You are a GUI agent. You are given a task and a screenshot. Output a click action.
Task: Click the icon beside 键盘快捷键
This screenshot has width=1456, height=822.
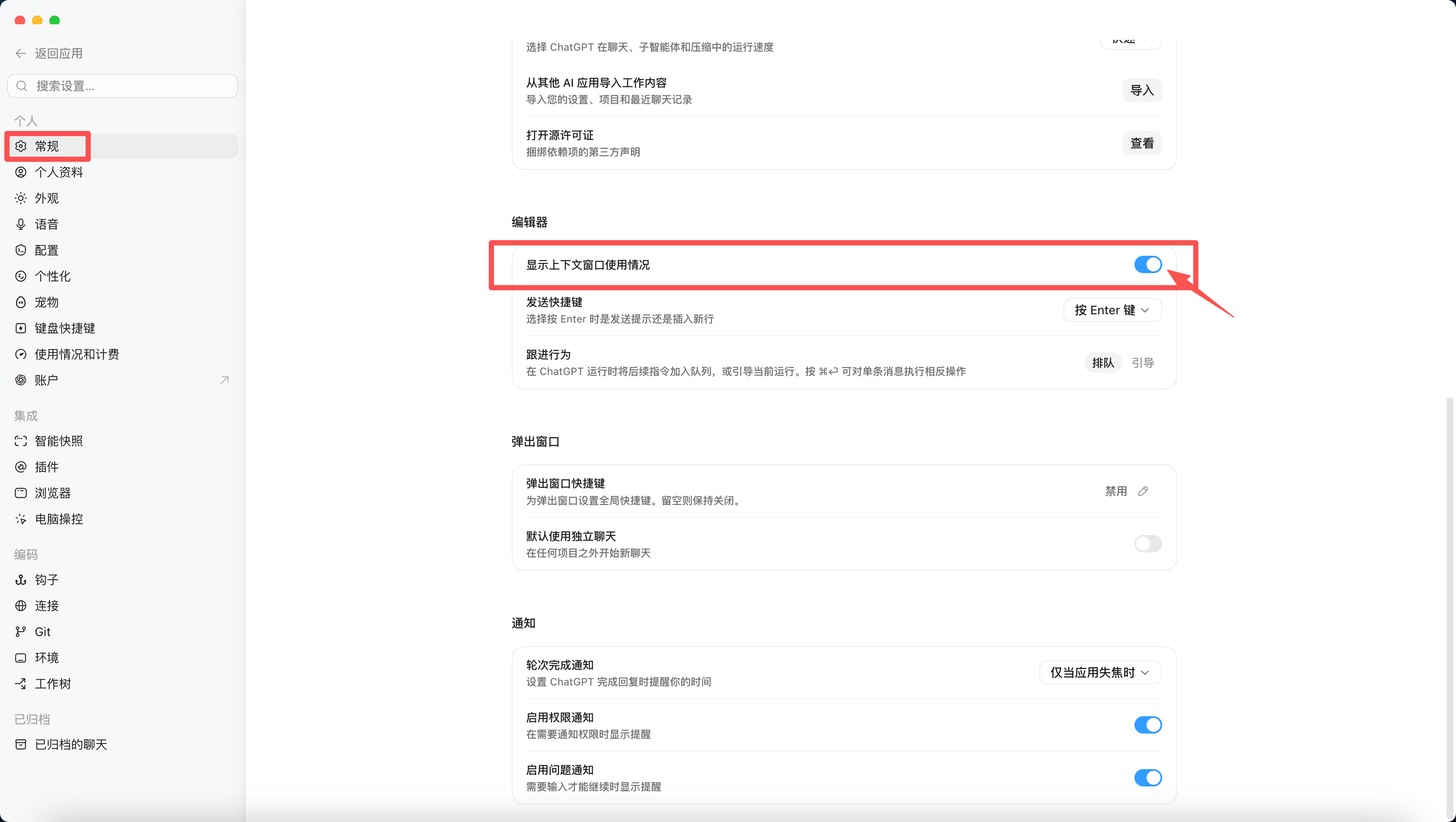click(x=21, y=328)
